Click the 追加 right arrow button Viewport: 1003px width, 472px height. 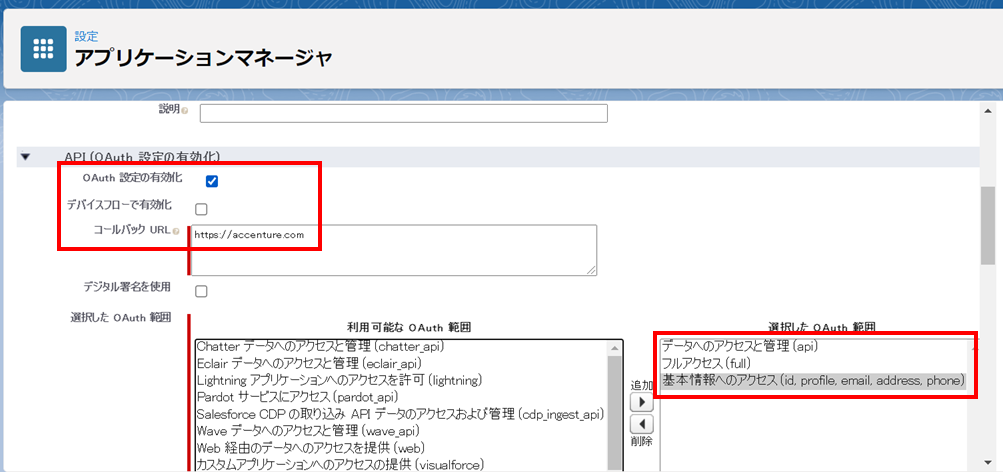pyautogui.click(x=640, y=403)
